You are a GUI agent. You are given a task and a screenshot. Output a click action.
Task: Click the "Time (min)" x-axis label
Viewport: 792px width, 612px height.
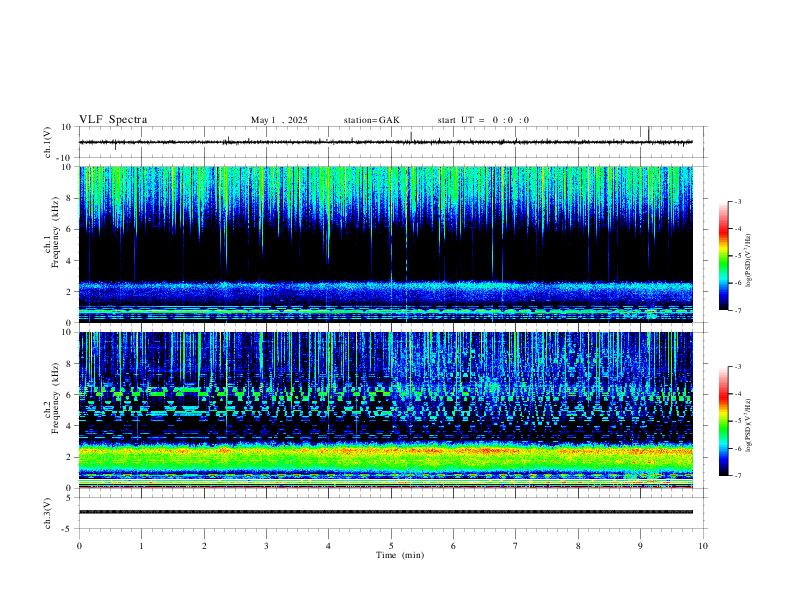click(400, 555)
